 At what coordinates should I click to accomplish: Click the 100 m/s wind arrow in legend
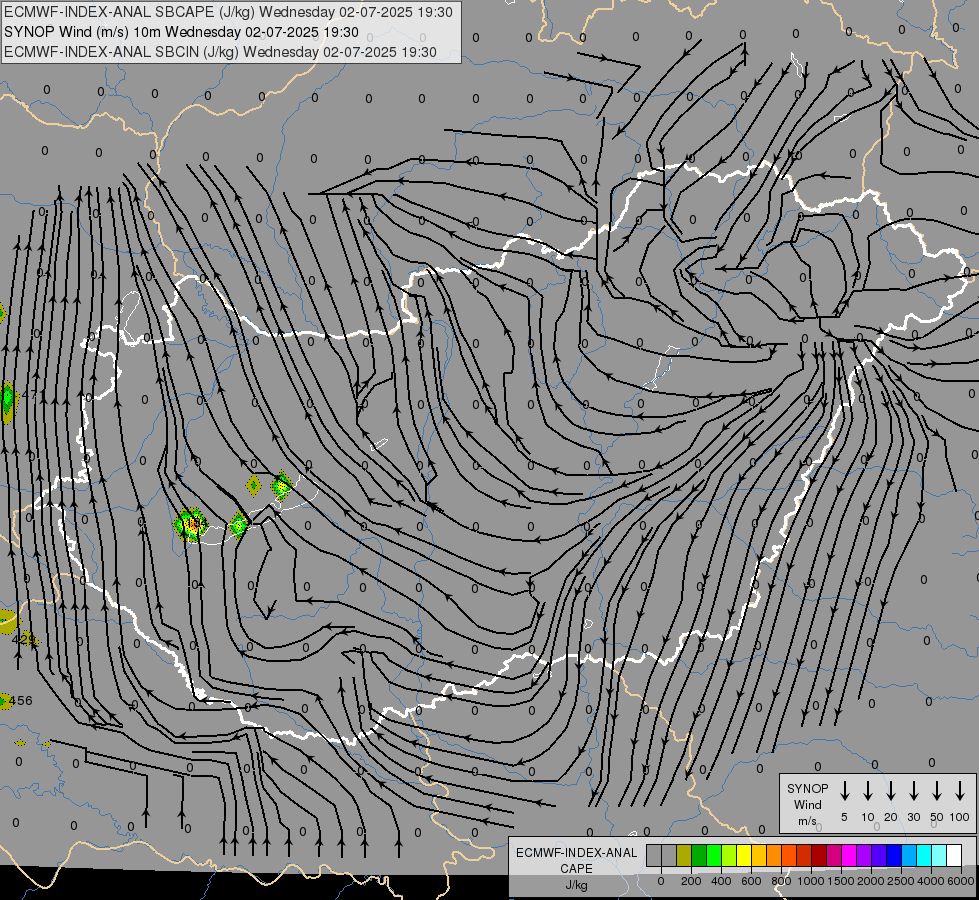click(960, 791)
